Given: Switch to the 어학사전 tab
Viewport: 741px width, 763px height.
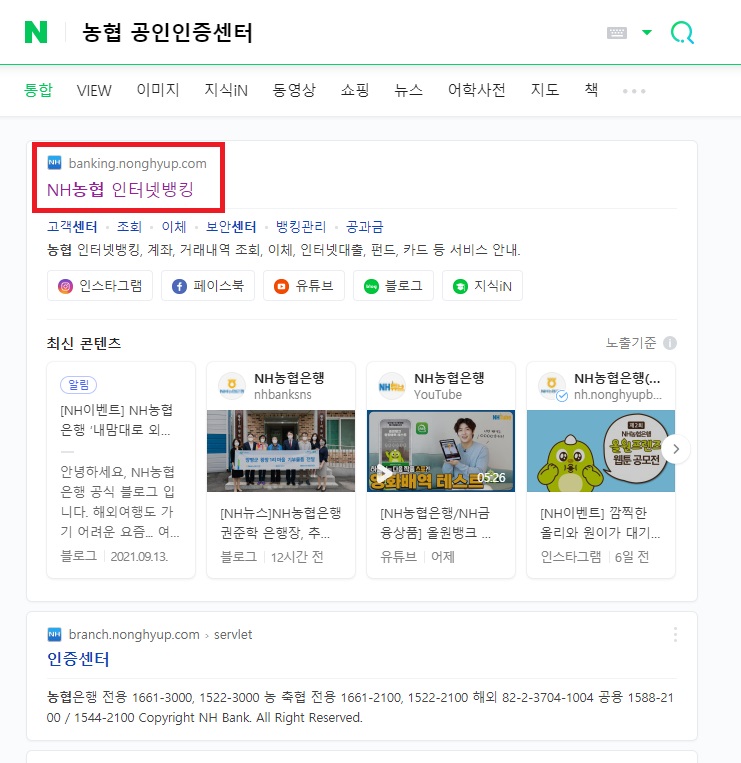Looking at the screenshot, I should 476,90.
